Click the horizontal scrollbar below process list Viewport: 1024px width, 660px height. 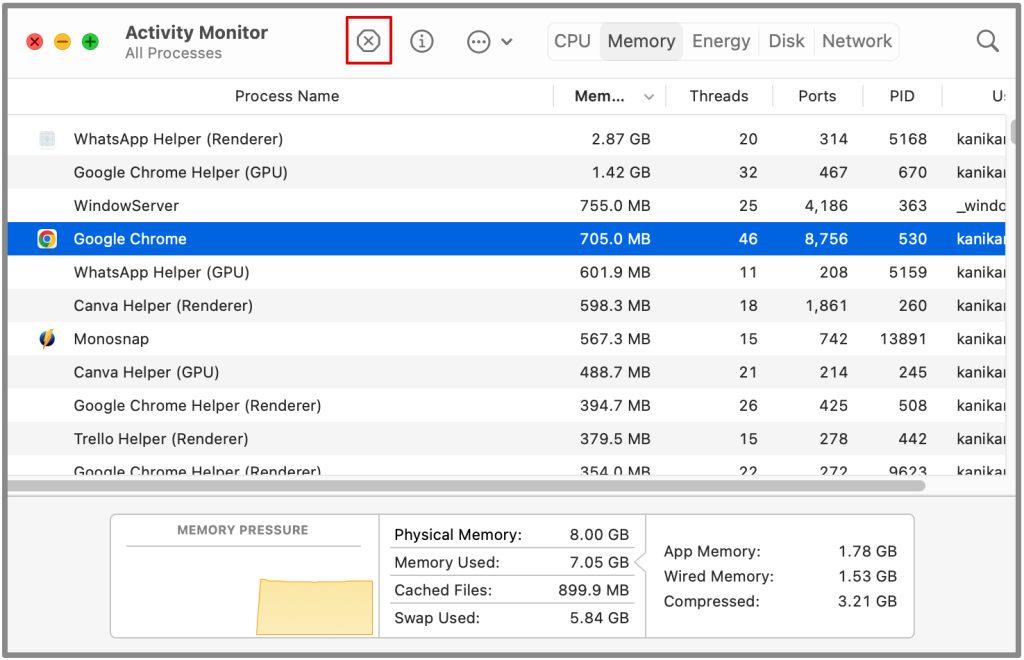(466, 486)
